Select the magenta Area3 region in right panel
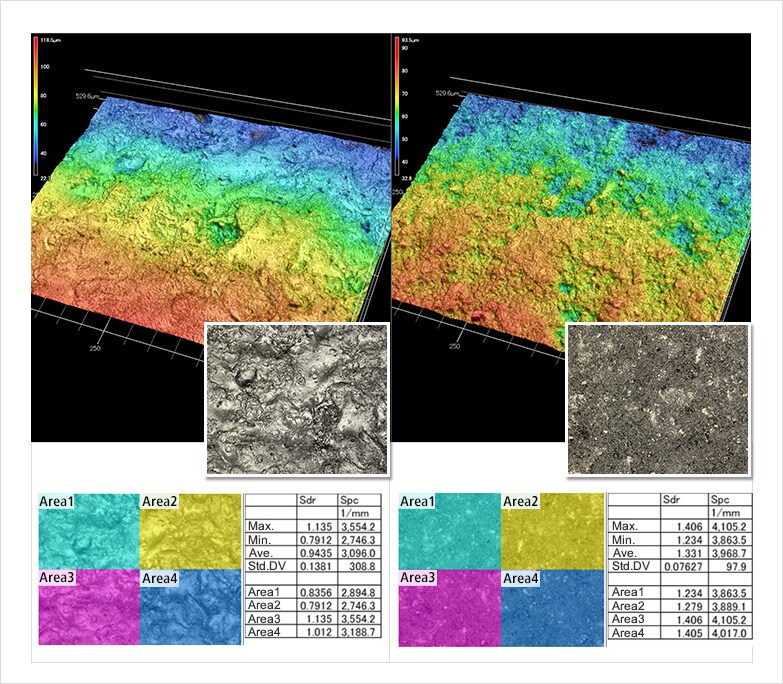The image size is (783, 684). (449, 608)
